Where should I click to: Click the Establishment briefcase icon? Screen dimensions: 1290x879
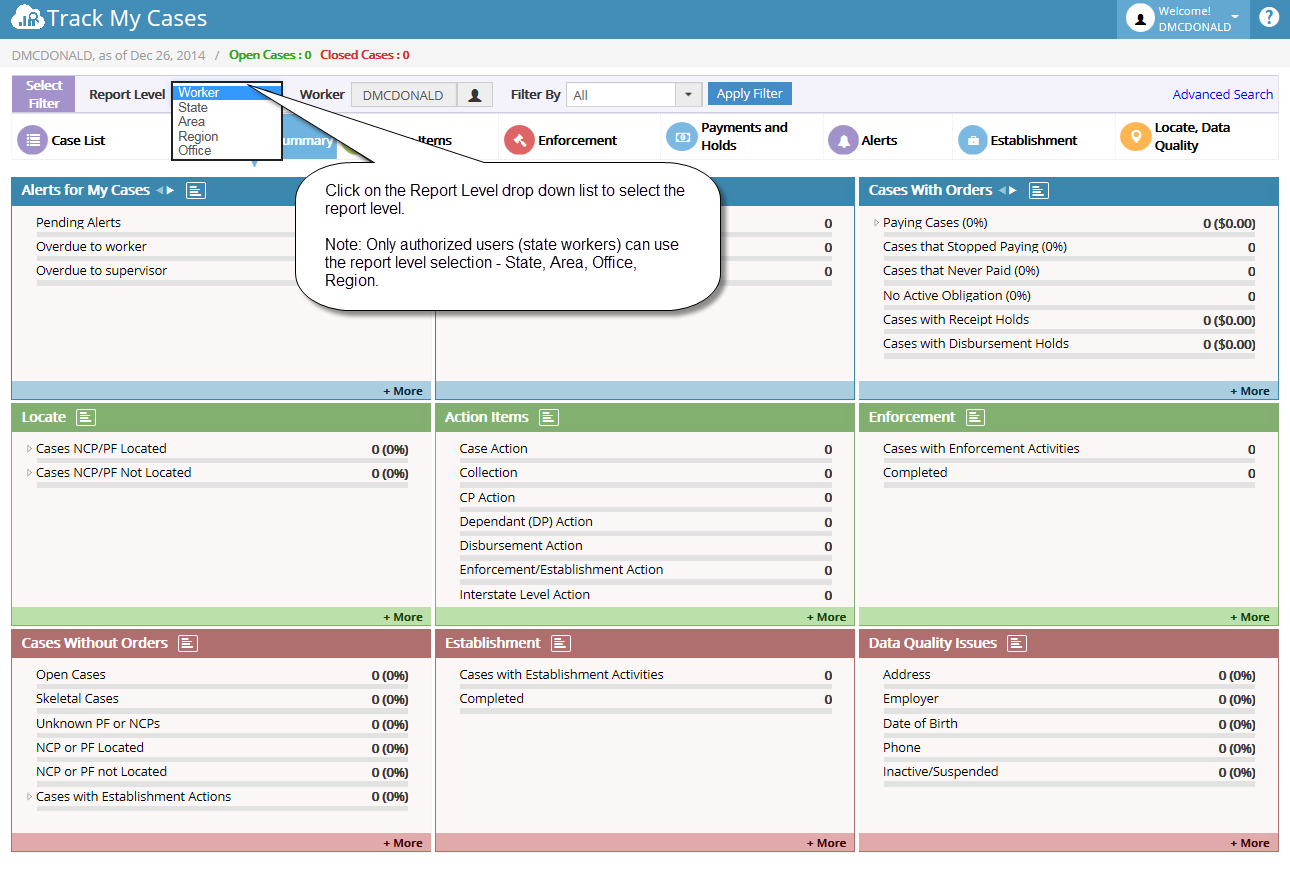(972, 141)
